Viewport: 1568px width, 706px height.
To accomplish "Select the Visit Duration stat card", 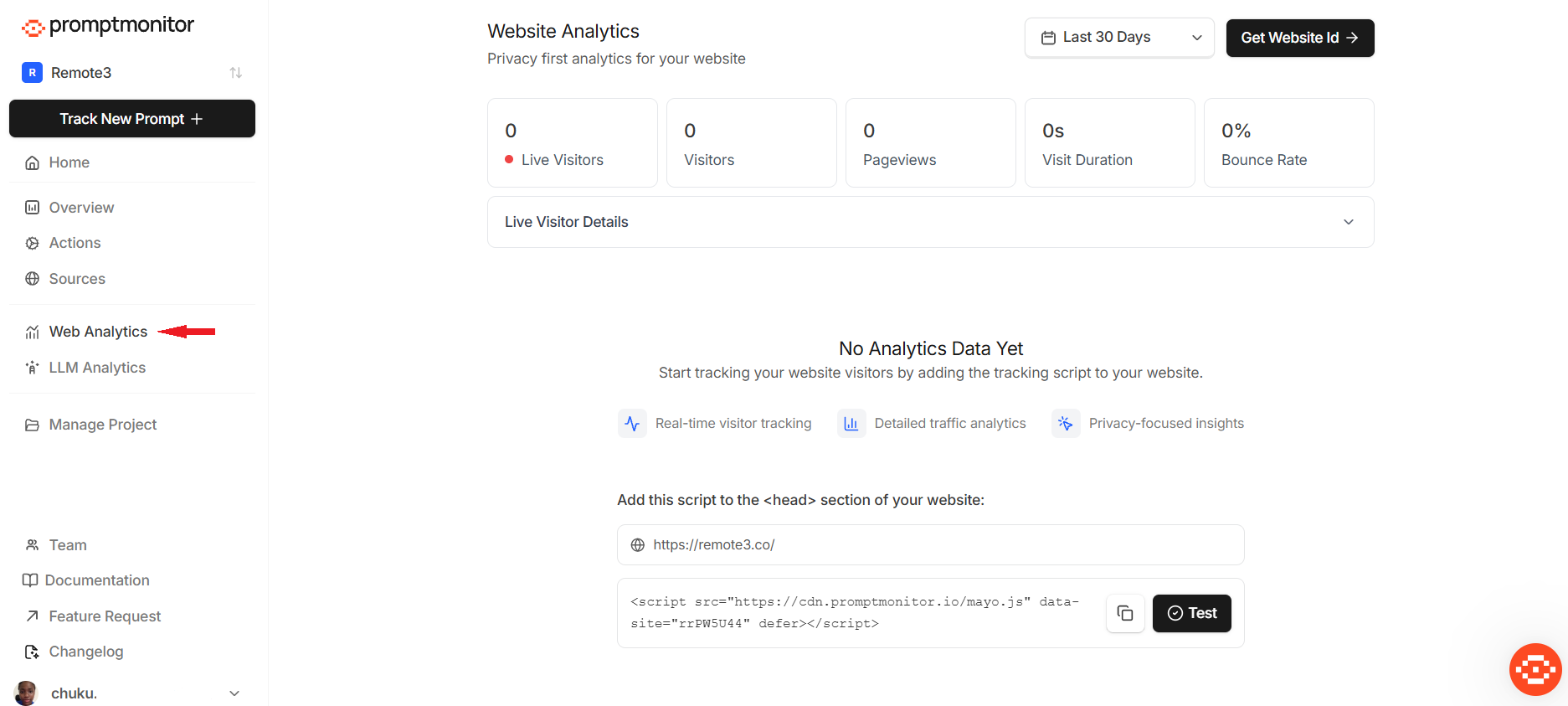I will [x=1110, y=143].
